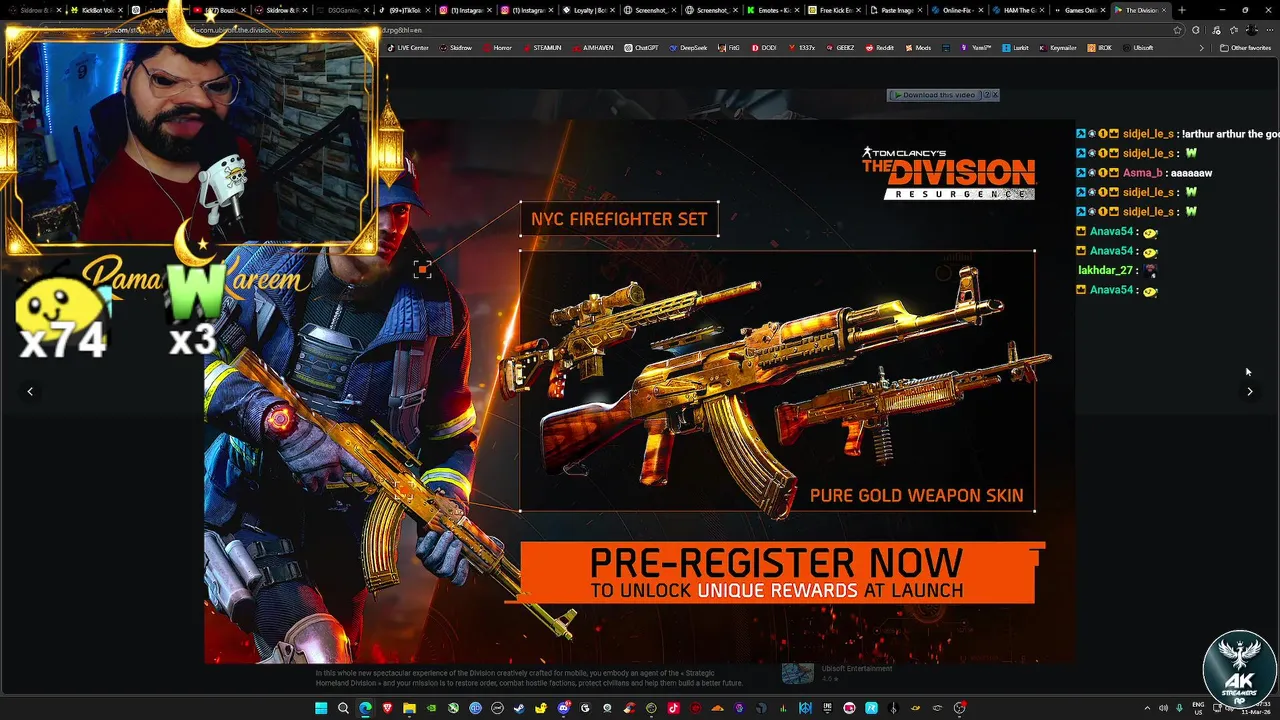Click the ENG US language indicator
Screen dimensions: 1280x720
1199,708
